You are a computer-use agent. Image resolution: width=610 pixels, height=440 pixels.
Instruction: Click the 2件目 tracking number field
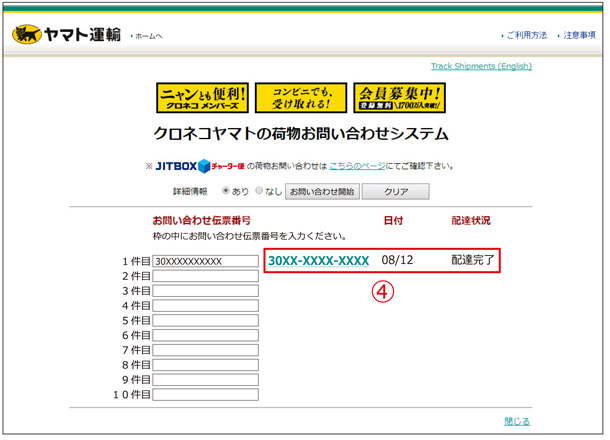pyautogui.click(x=205, y=276)
